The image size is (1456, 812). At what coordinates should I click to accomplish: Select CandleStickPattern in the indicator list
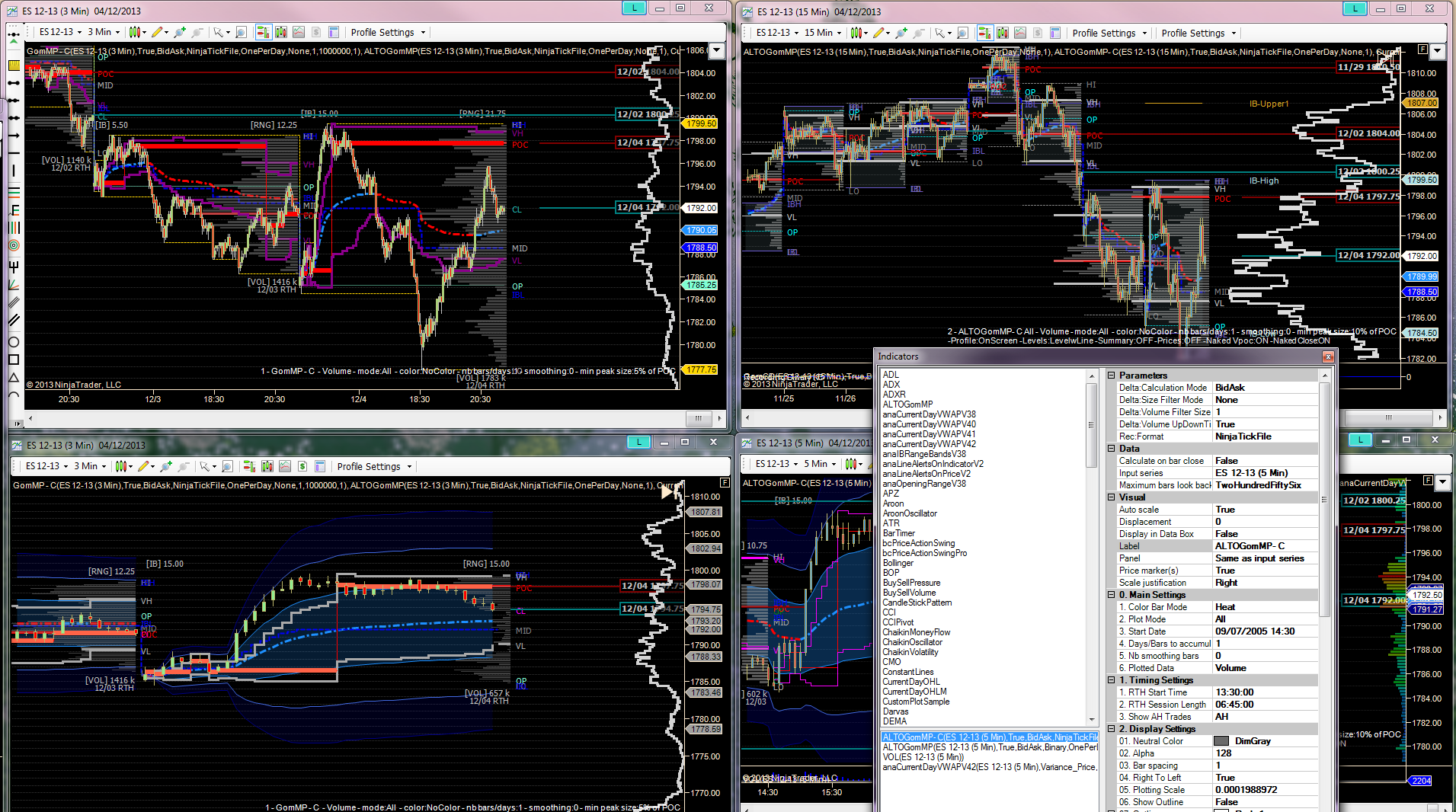pyautogui.click(x=917, y=603)
